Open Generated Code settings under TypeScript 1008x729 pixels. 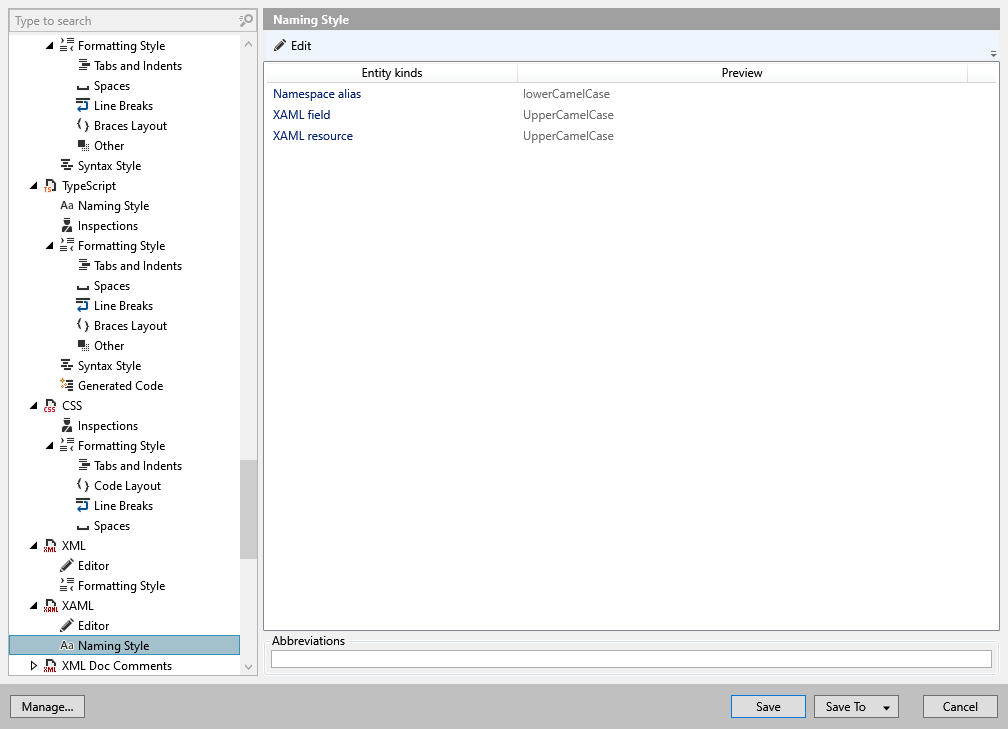coord(65,385)
